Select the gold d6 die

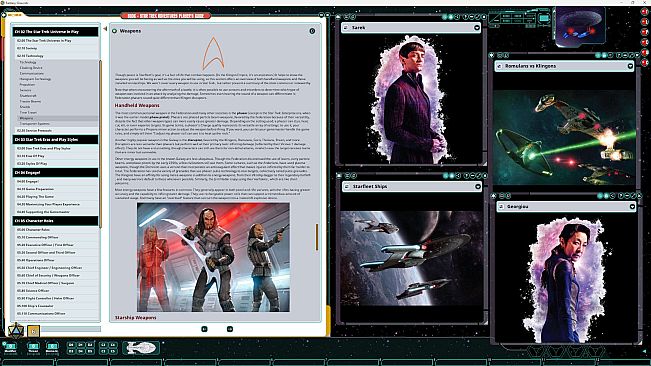click(x=34, y=331)
